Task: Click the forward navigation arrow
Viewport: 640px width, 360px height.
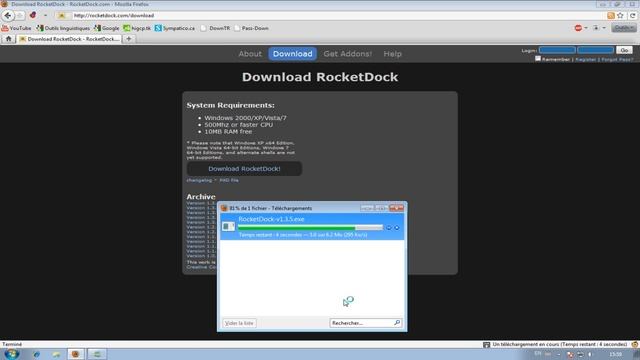Action: (x=20, y=16)
